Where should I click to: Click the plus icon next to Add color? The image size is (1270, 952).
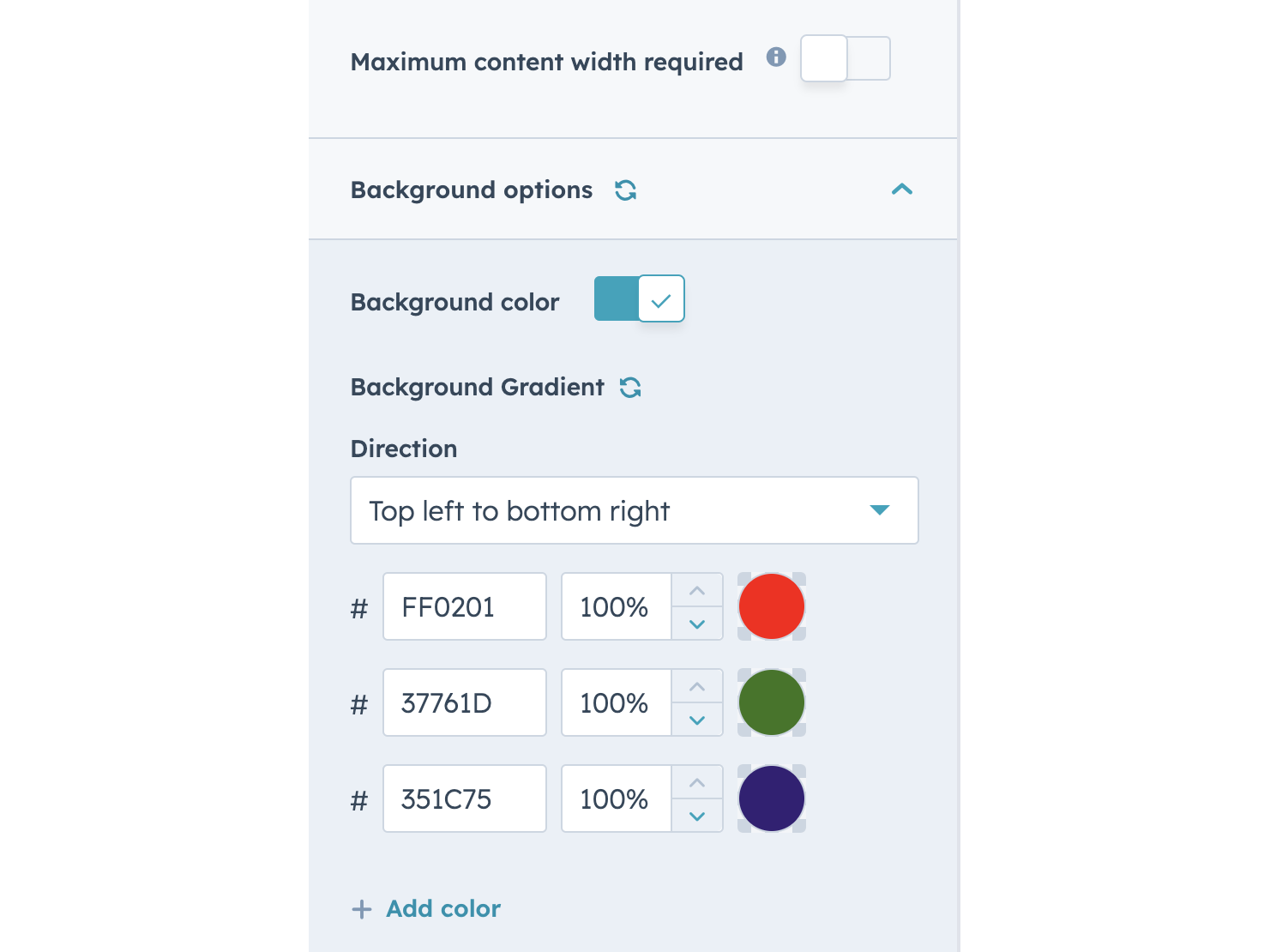[362, 909]
